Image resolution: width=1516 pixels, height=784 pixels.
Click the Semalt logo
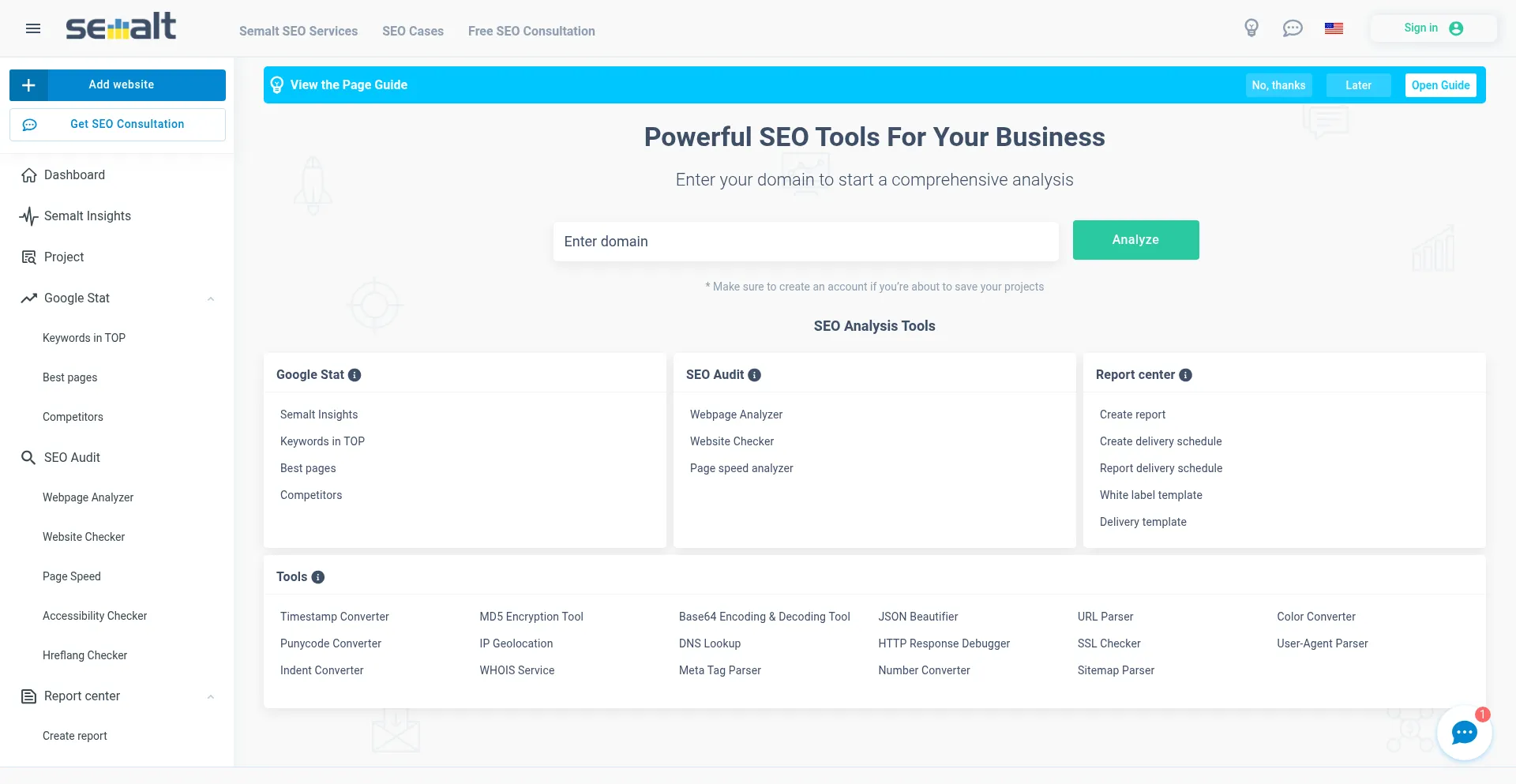click(x=121, y=27)
